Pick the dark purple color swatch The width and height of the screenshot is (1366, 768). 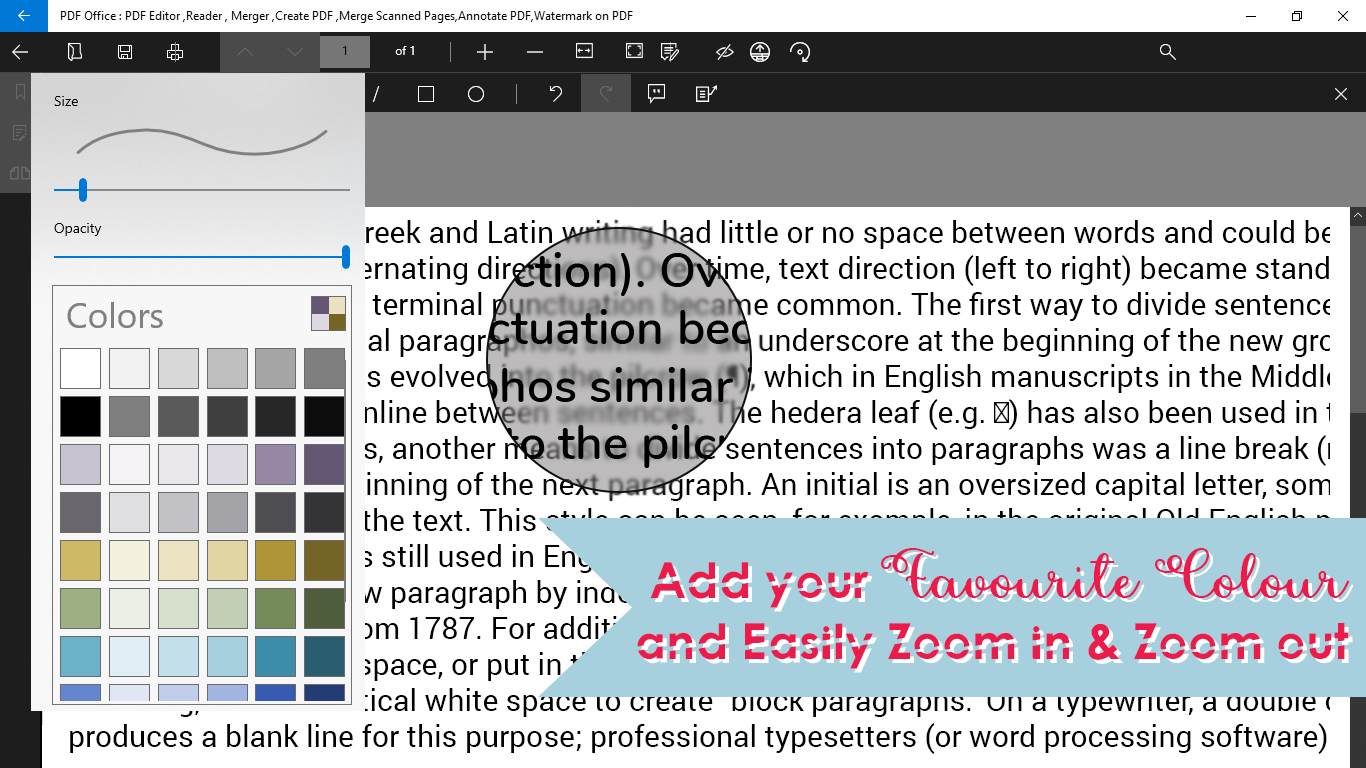(x=324, y=465)
